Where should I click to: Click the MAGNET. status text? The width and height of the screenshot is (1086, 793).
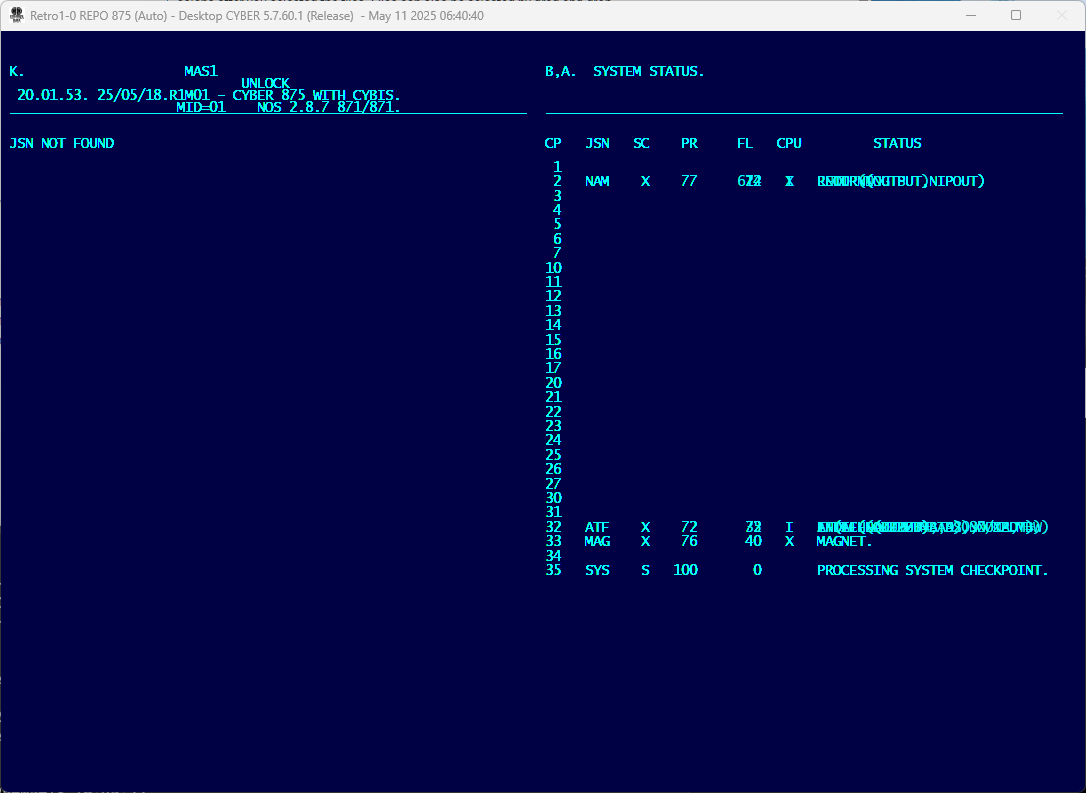(845, 542)
